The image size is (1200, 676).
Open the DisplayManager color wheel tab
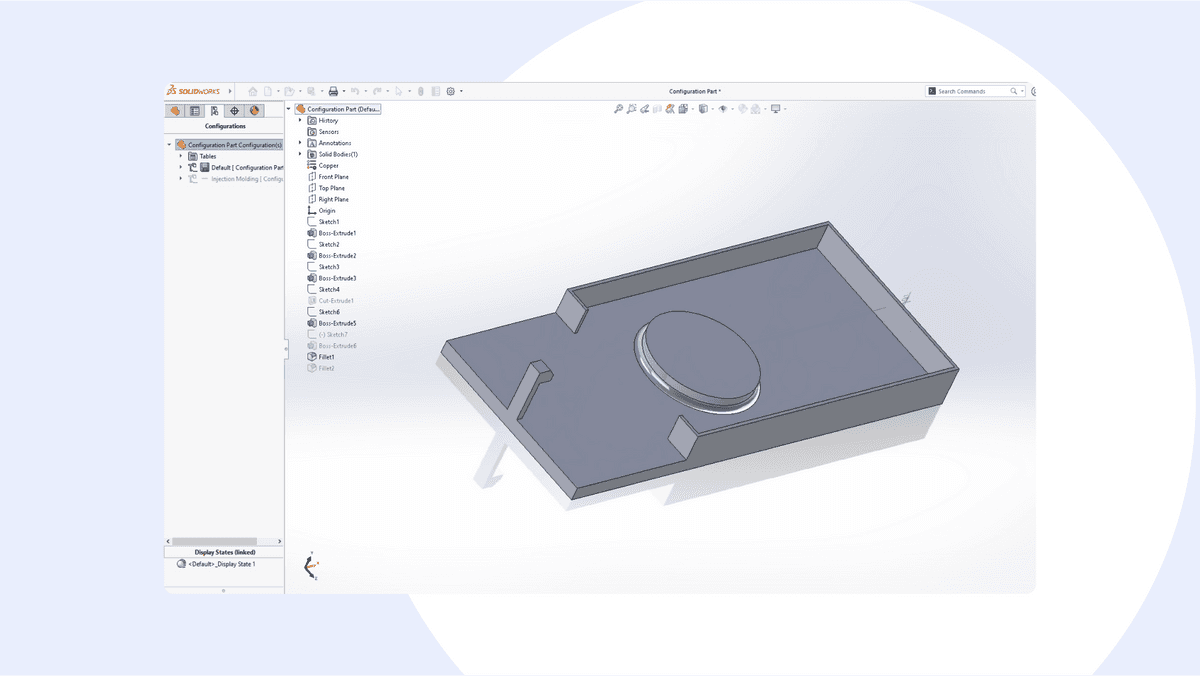coord(254,111)
